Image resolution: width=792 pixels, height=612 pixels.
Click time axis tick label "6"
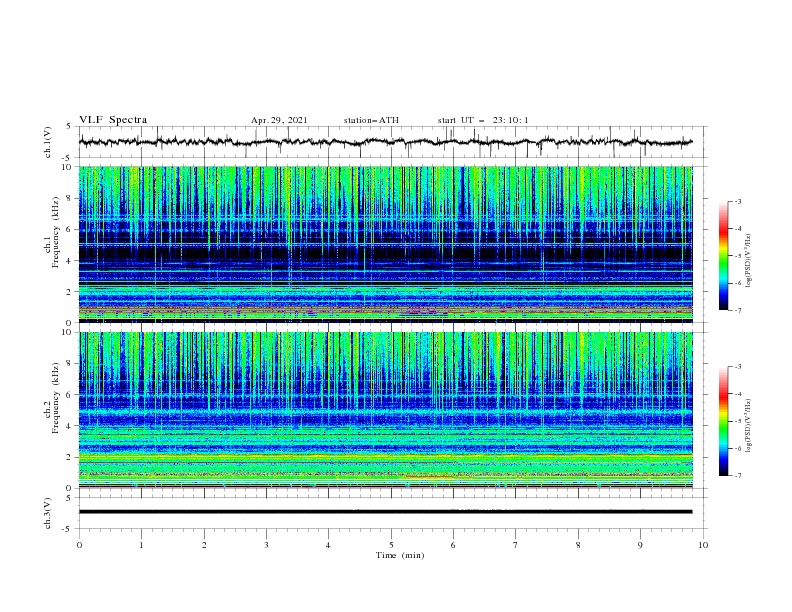pyautogui.click(x=453, y=545)
